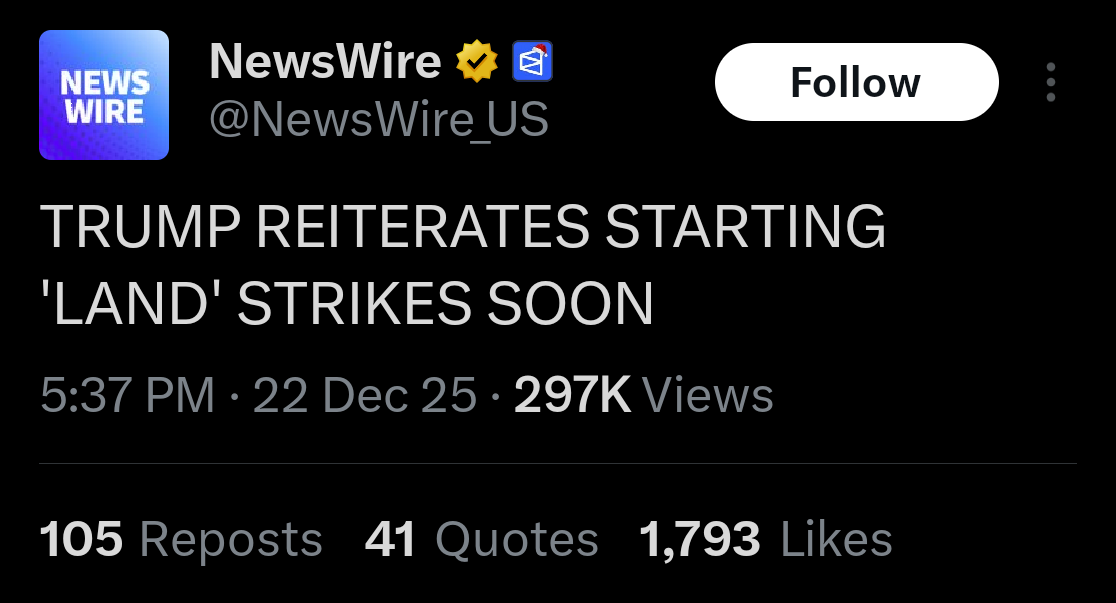Click the @NewsWire_US handle
Screen dimensions: 1116x603
(379, 119)
